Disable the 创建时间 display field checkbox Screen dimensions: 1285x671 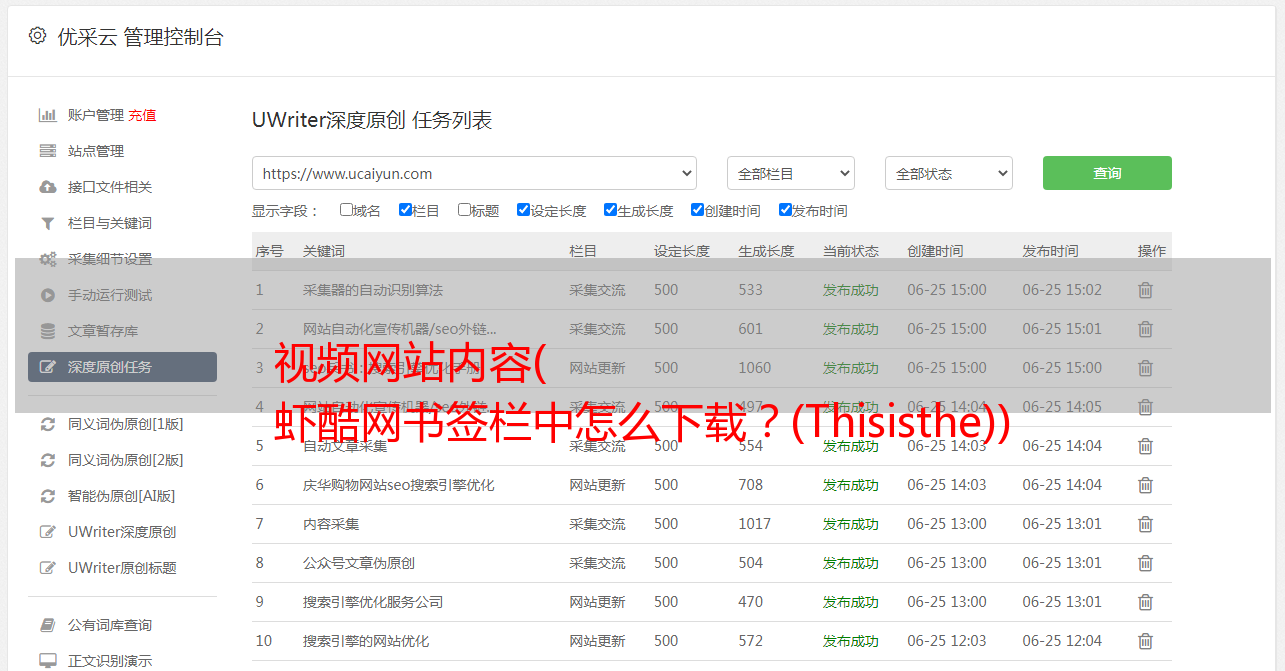click(x=697, y=210)
